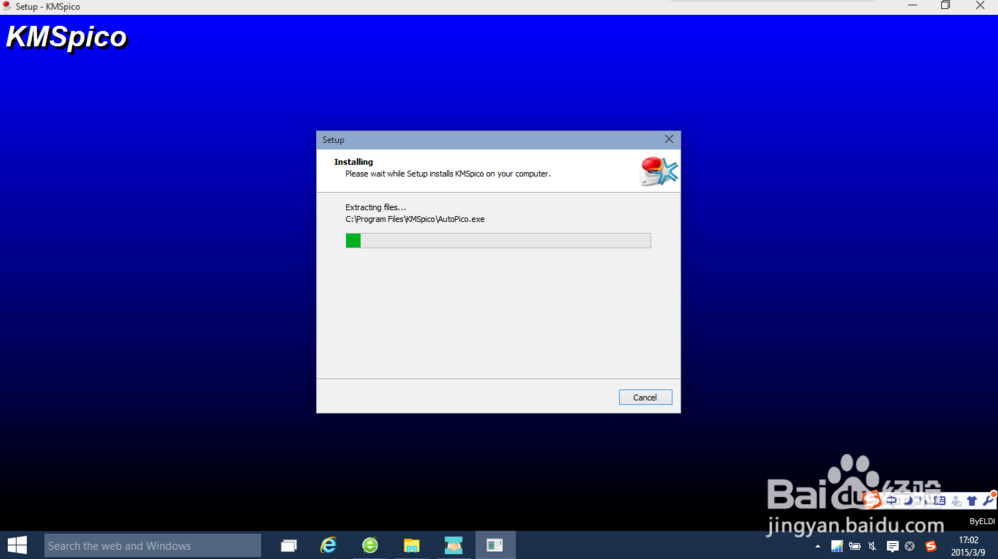Open the Store app on the taskbar

[453, 546]
